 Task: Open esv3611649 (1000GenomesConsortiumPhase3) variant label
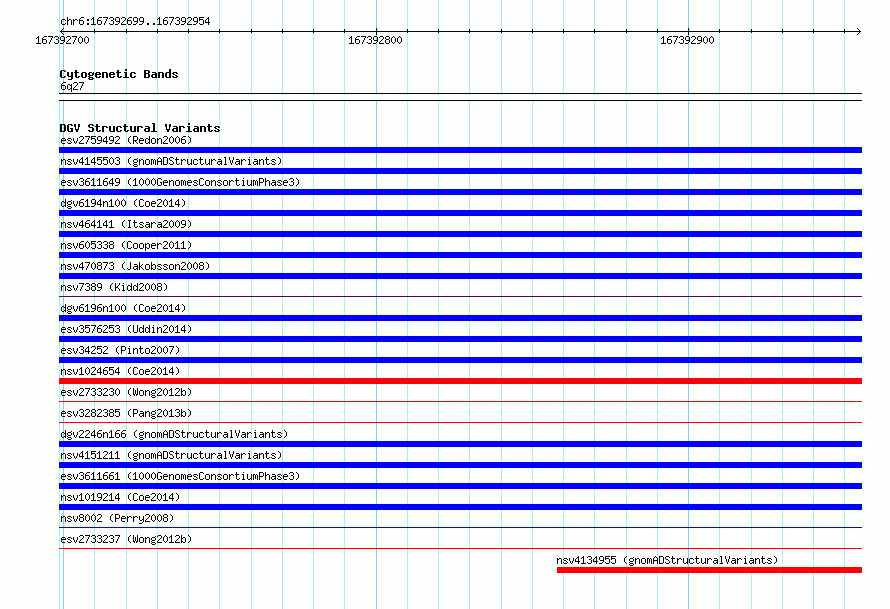[x=180, y=182]
